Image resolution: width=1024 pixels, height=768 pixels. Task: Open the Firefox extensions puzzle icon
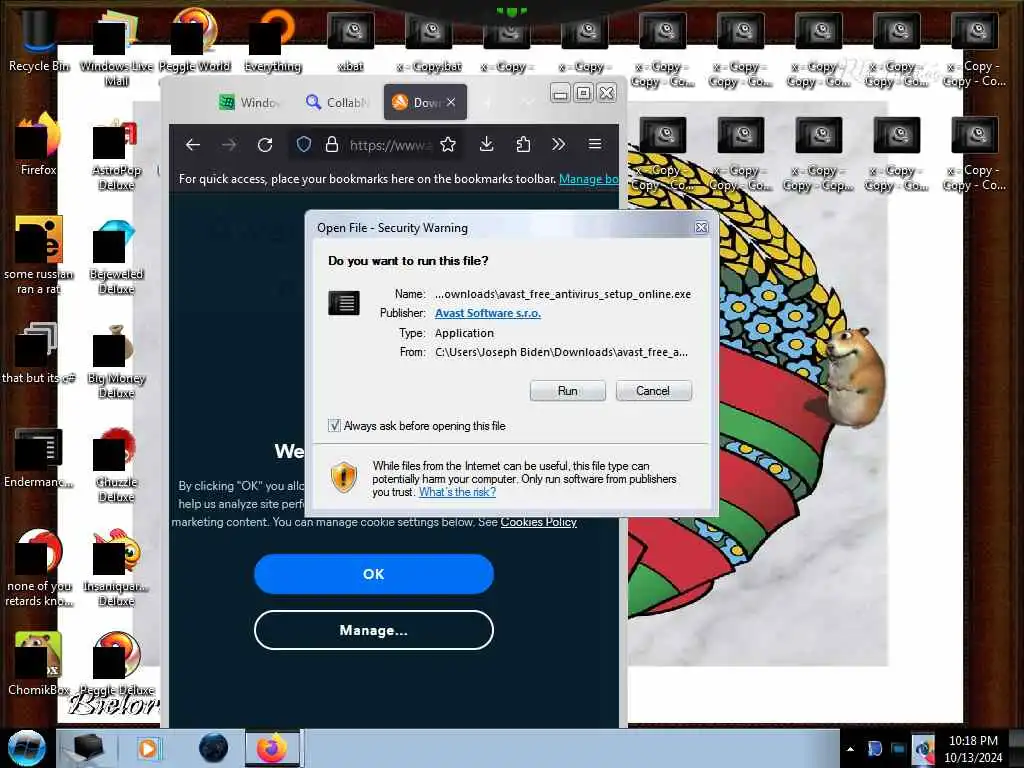click(x=523, y=144)
